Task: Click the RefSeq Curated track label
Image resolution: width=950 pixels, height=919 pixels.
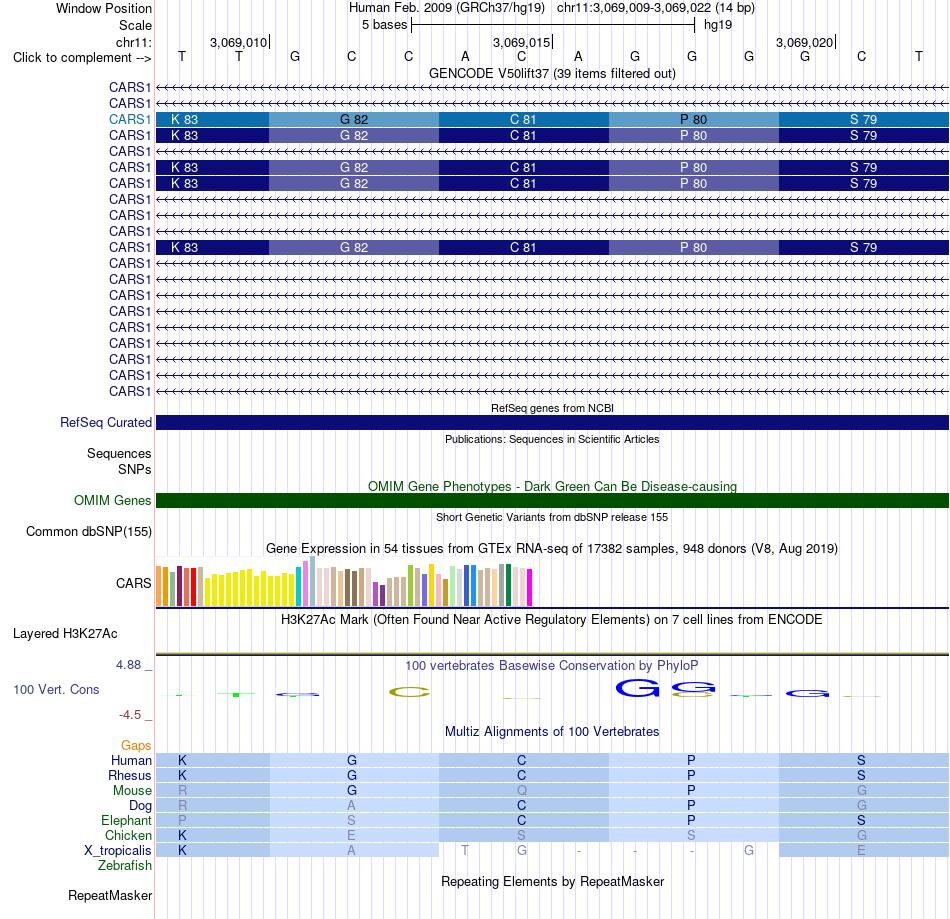Action: tap(105, 422)
